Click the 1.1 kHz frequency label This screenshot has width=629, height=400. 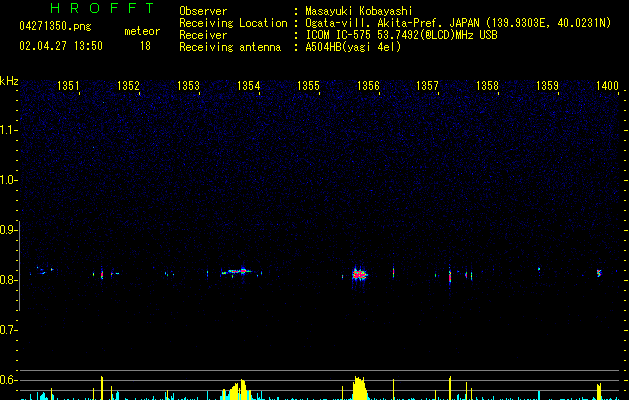[8, 130]
